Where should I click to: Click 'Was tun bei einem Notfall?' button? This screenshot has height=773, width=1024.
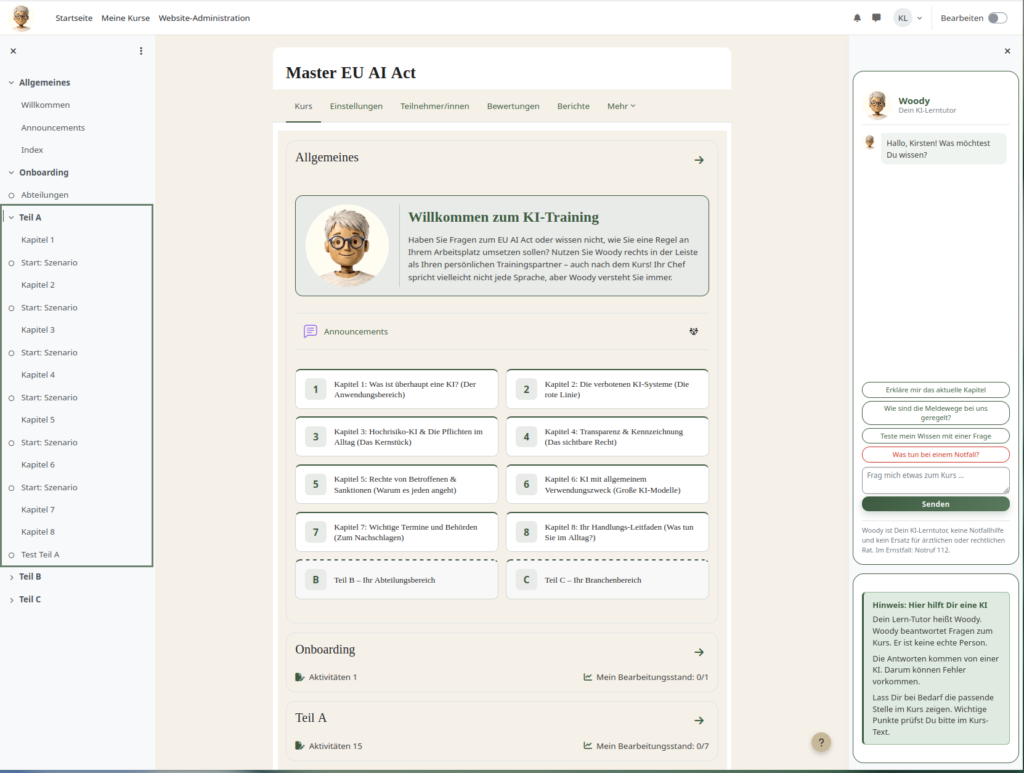[x=935, y=454]
